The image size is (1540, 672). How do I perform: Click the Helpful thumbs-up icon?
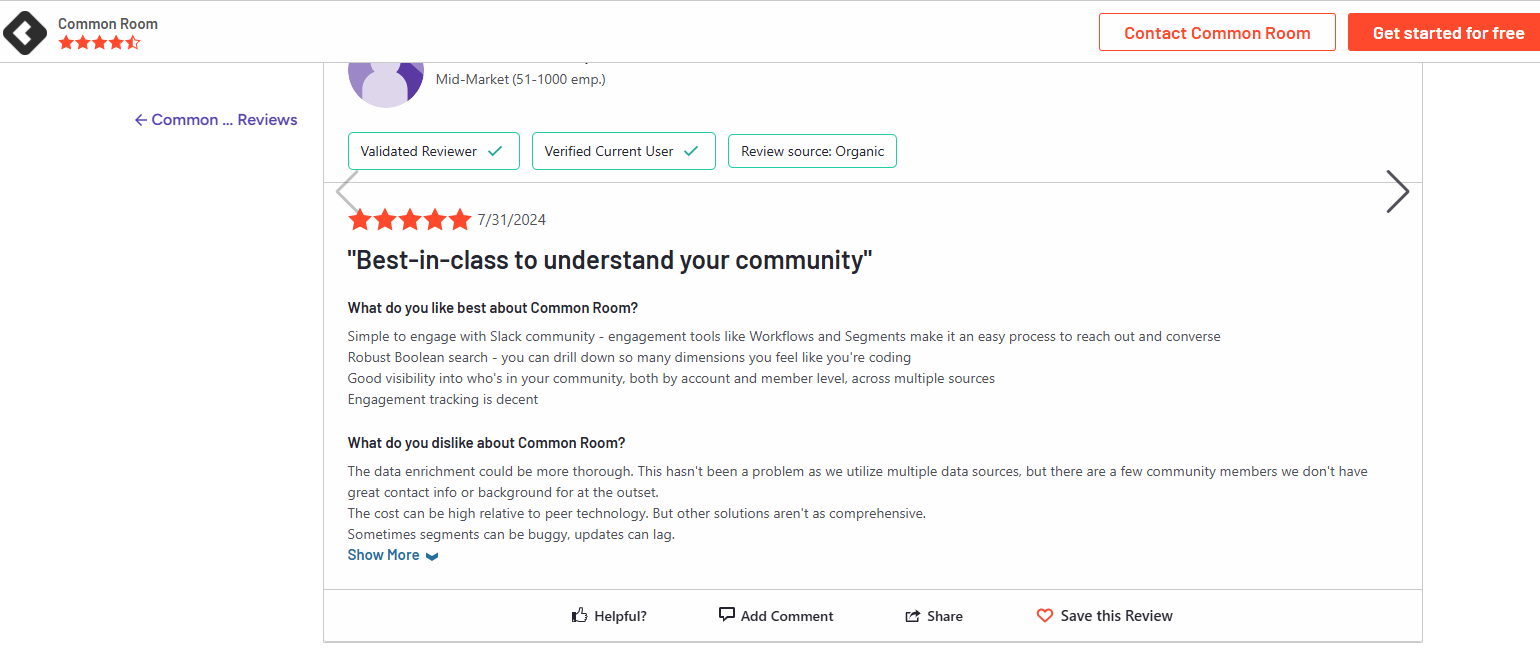[x=579, y=615]
